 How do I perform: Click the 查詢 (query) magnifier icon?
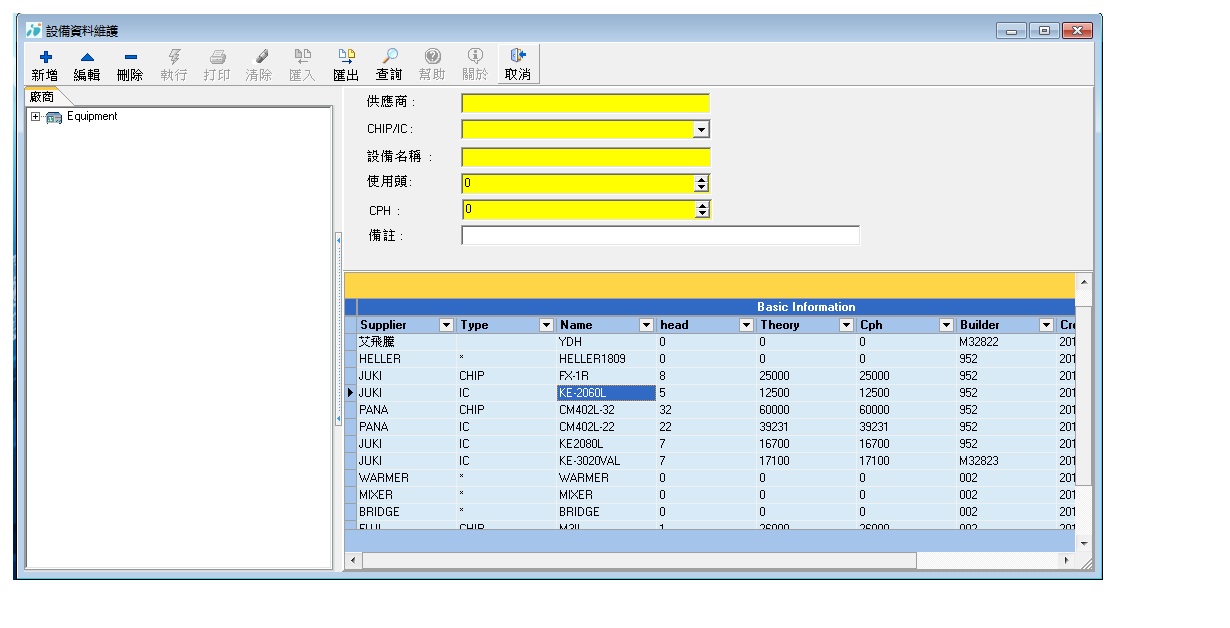click(389, 57)
